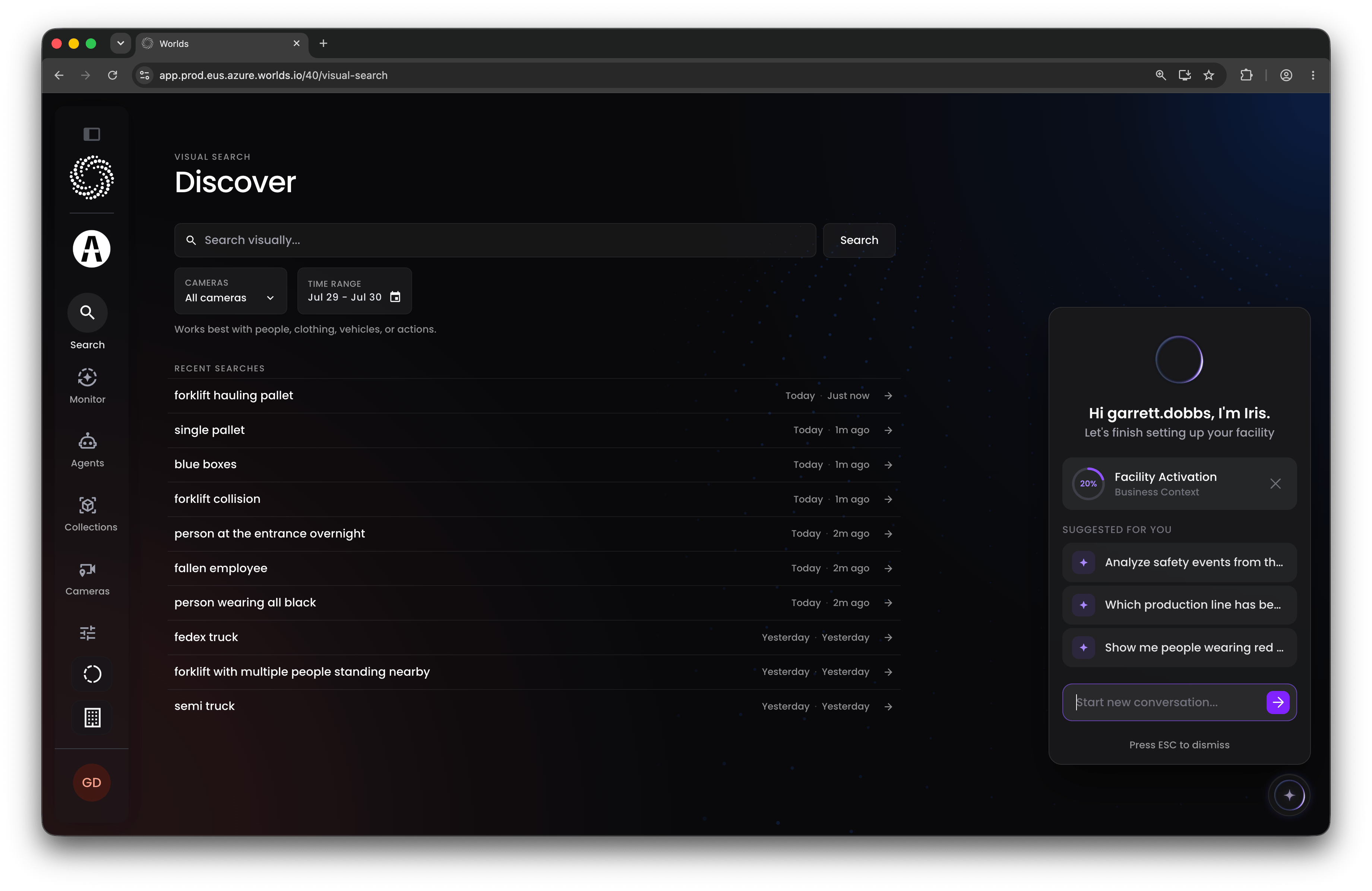Bookmark this page with star icon
The width and height of the screenshot is (1372, 891).
click(x=1209, y=75)
